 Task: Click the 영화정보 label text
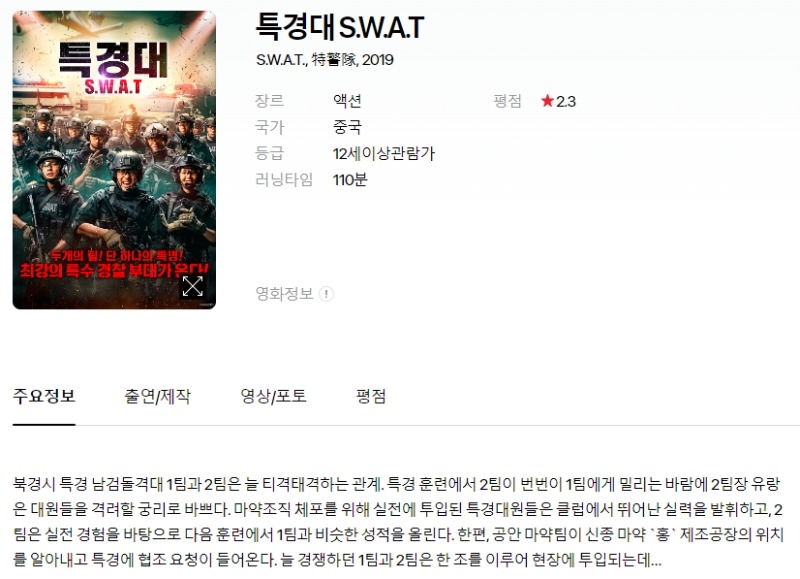point(284,294)
